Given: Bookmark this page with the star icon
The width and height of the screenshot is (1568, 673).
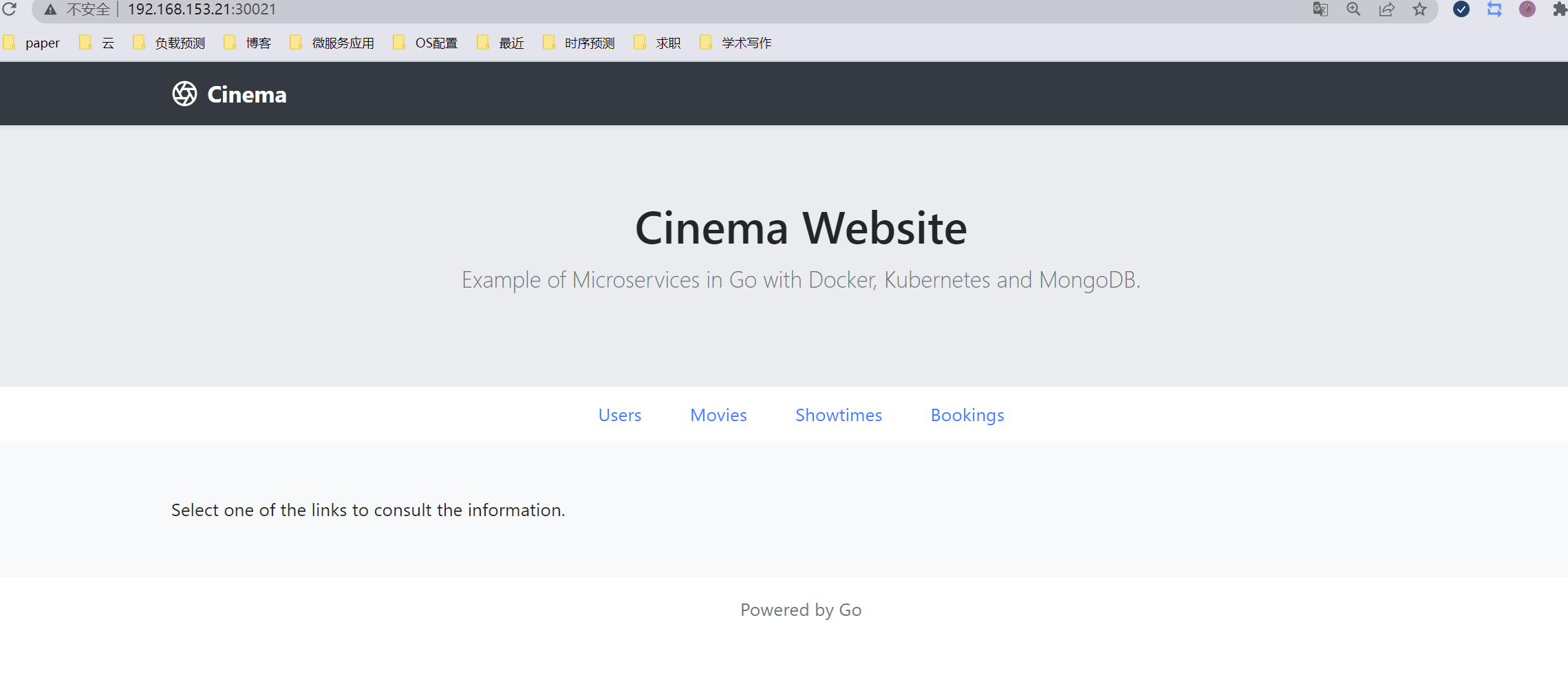Looking at the screenshot, I should click(1419, 9).
